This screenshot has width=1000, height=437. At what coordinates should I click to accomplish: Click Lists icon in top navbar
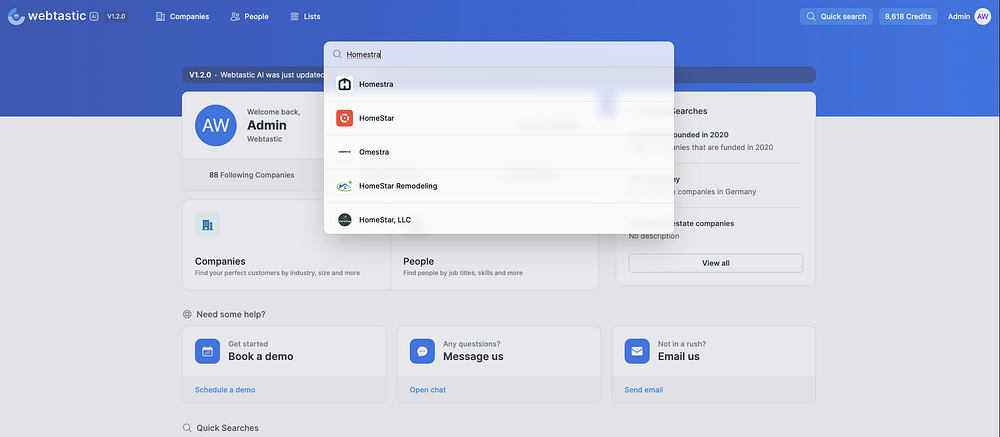294,17
